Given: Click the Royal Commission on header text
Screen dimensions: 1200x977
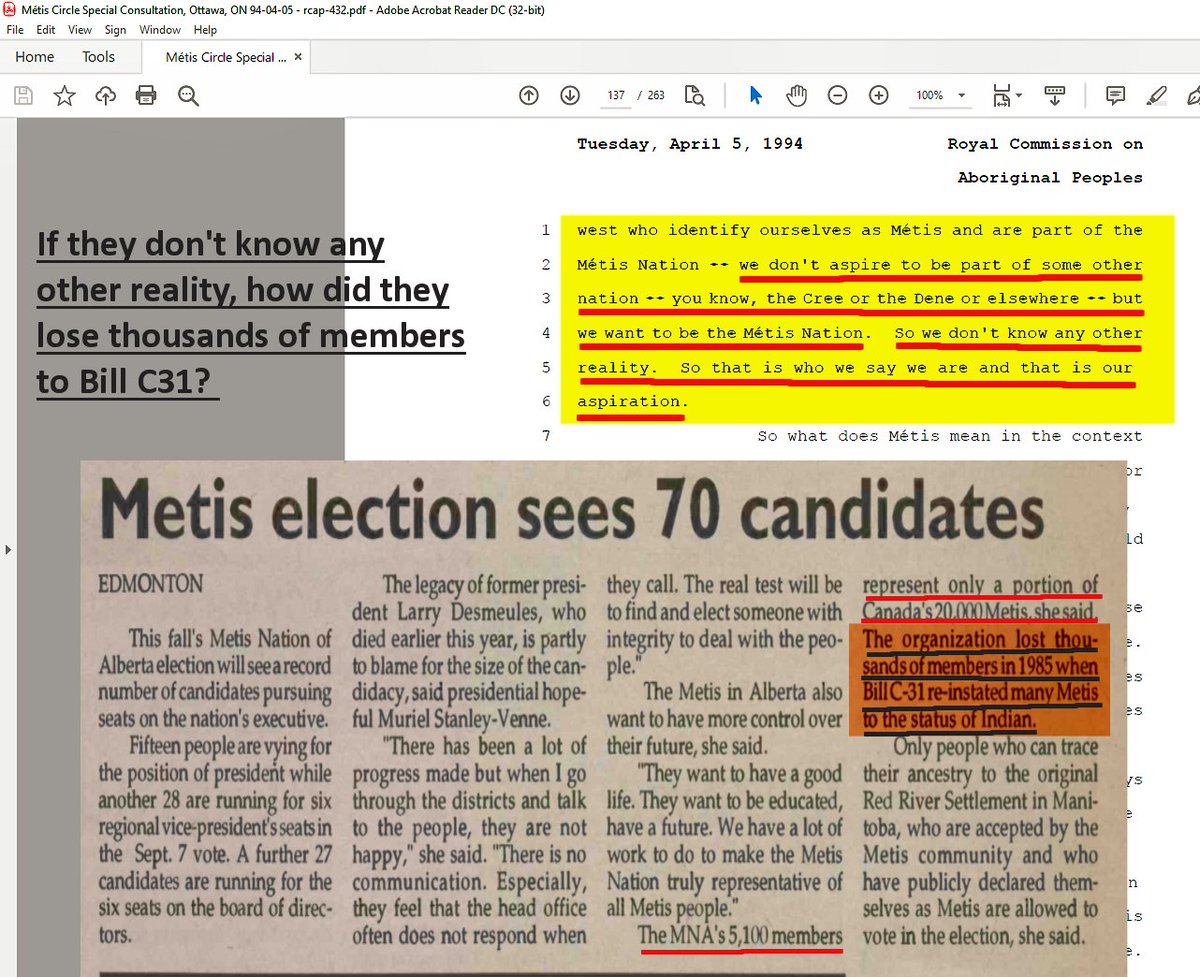Looking at the screenshot, I should [x=1045, y=144].
